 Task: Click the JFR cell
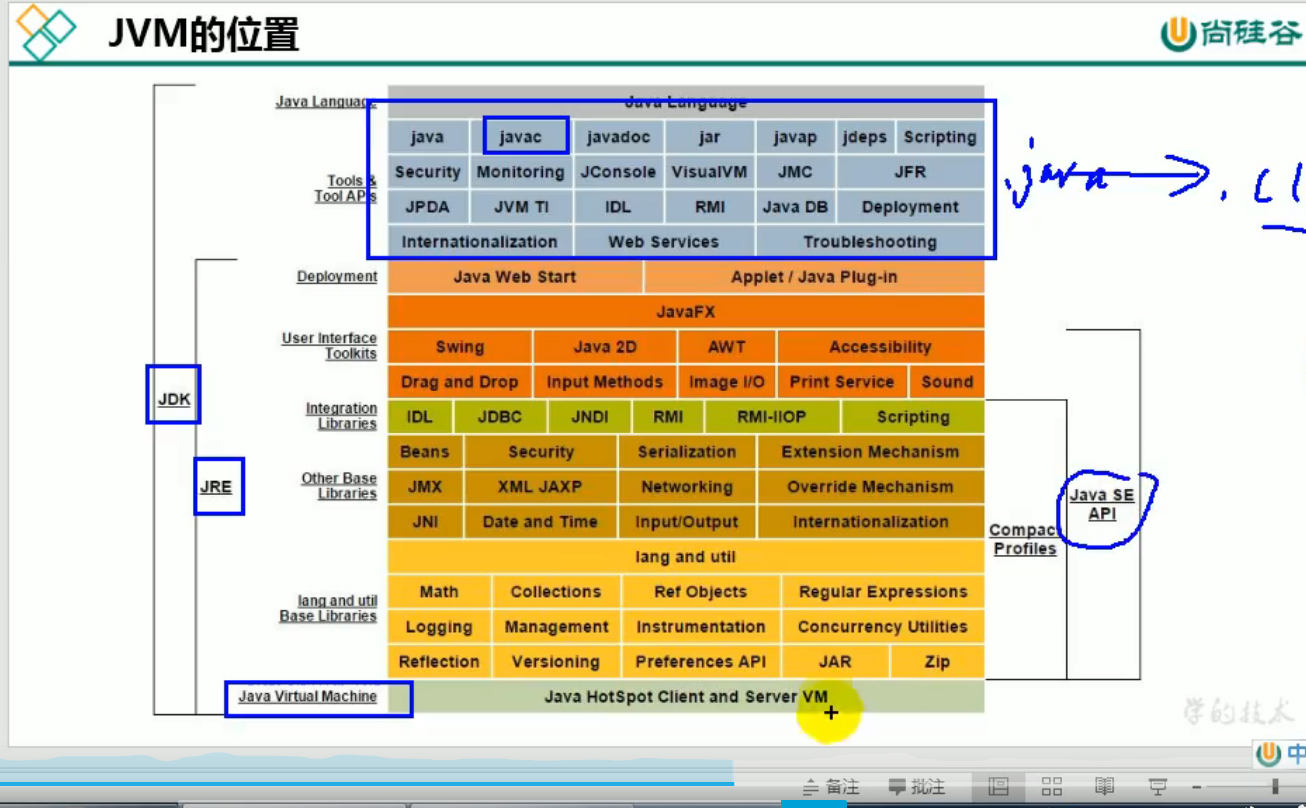click(x=910, y=172)
